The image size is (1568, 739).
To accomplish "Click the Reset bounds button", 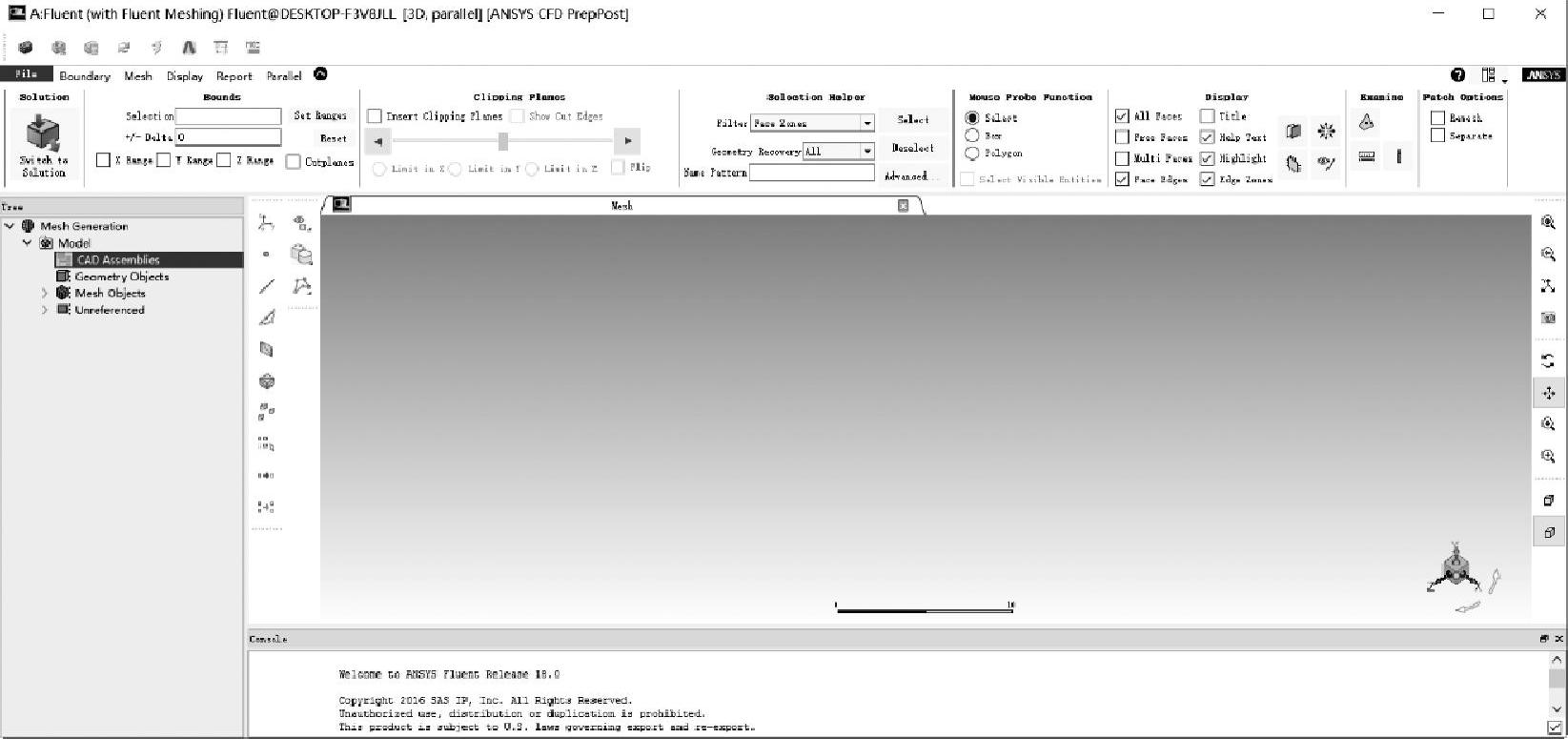I will tap(334, 138).
